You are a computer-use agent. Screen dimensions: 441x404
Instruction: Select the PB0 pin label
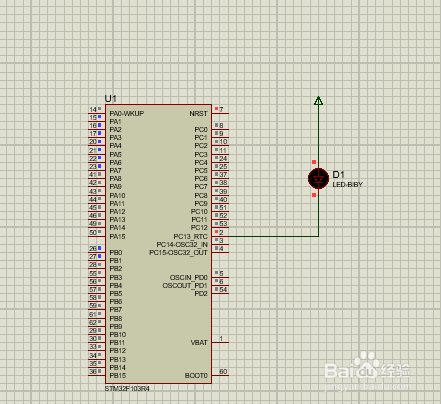tap(116, 252)
